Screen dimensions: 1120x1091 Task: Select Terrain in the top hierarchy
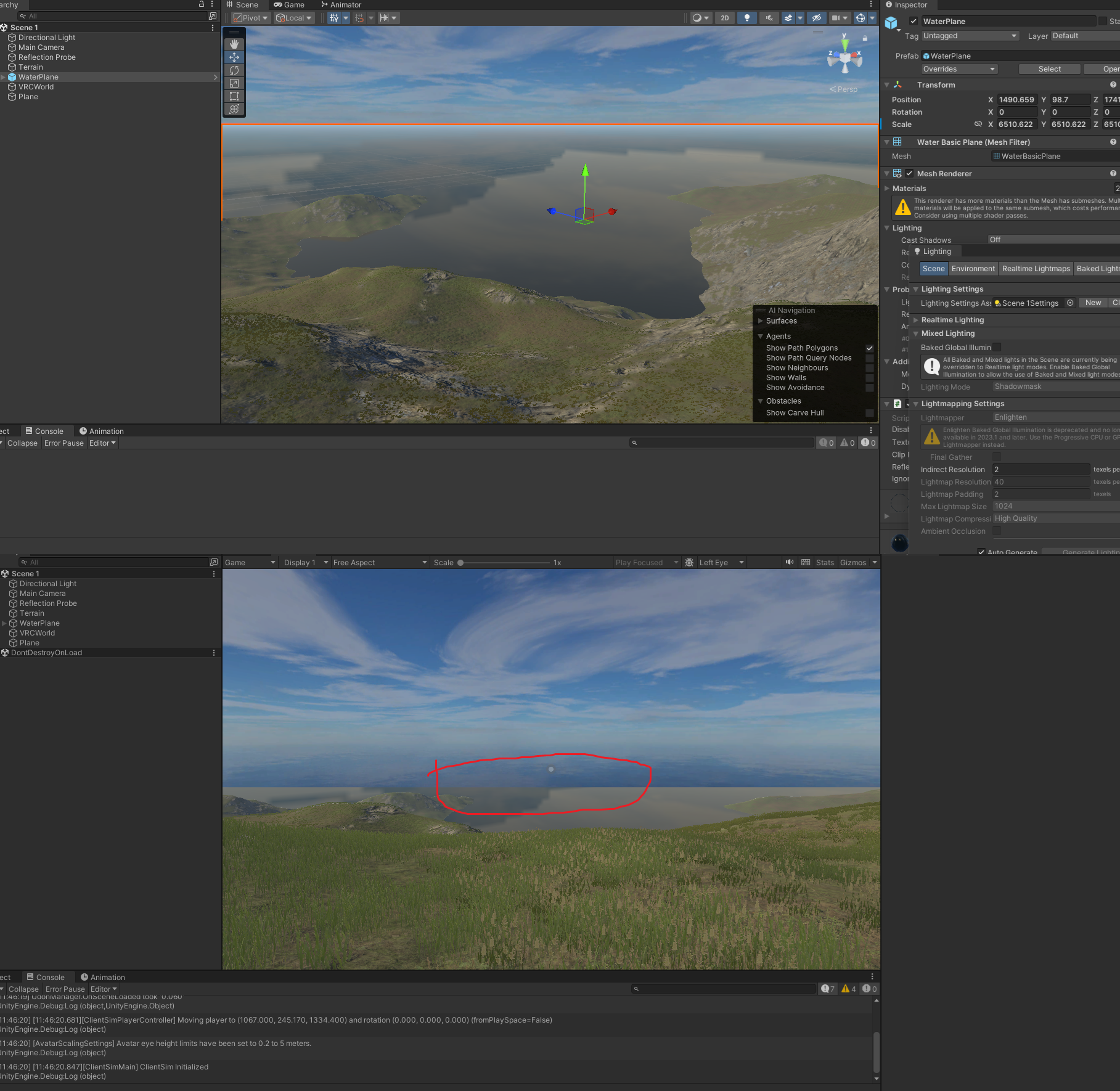31,67
